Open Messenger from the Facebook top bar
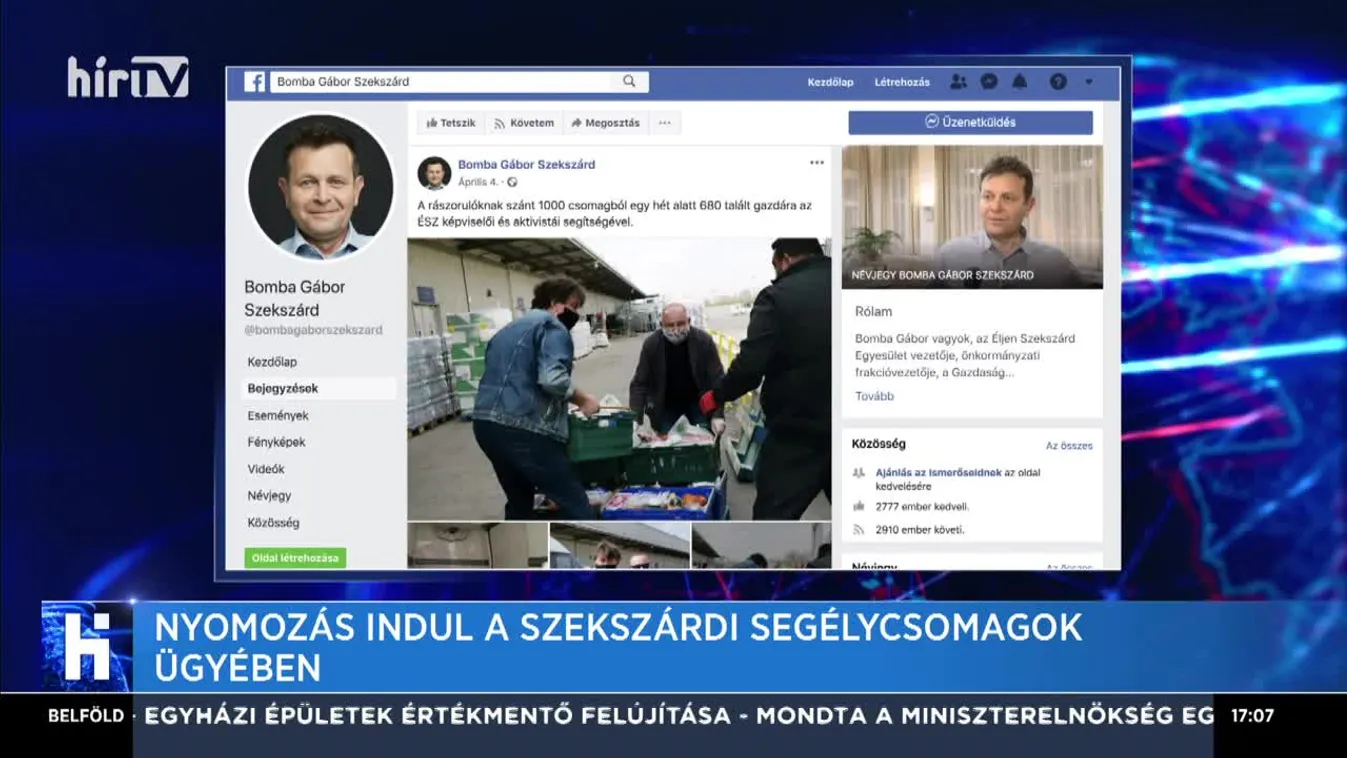 coord(990,82)
